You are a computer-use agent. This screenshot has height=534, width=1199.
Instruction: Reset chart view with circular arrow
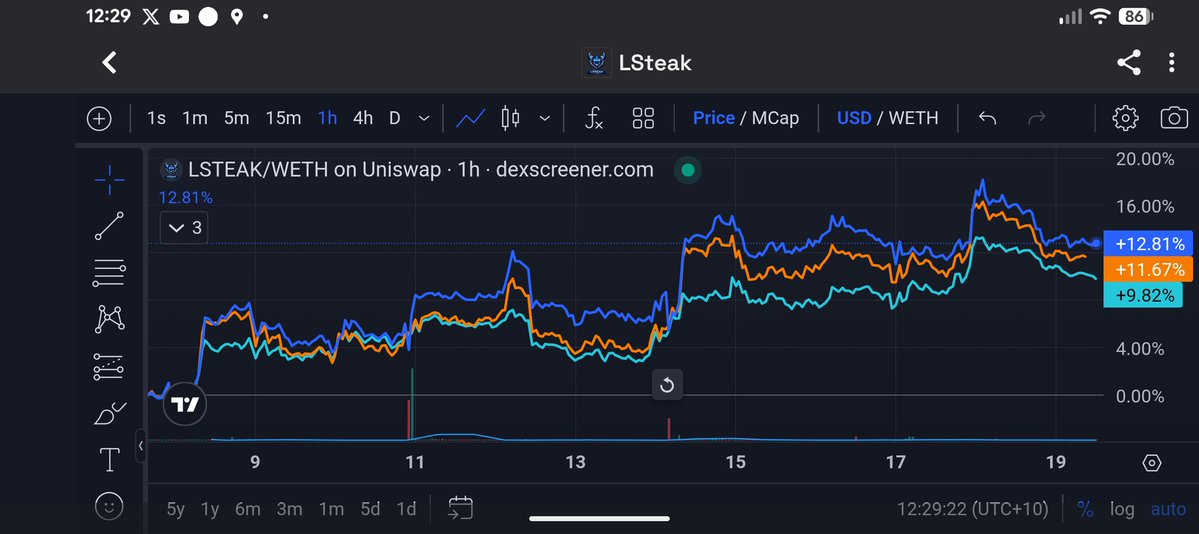point(667,385)
